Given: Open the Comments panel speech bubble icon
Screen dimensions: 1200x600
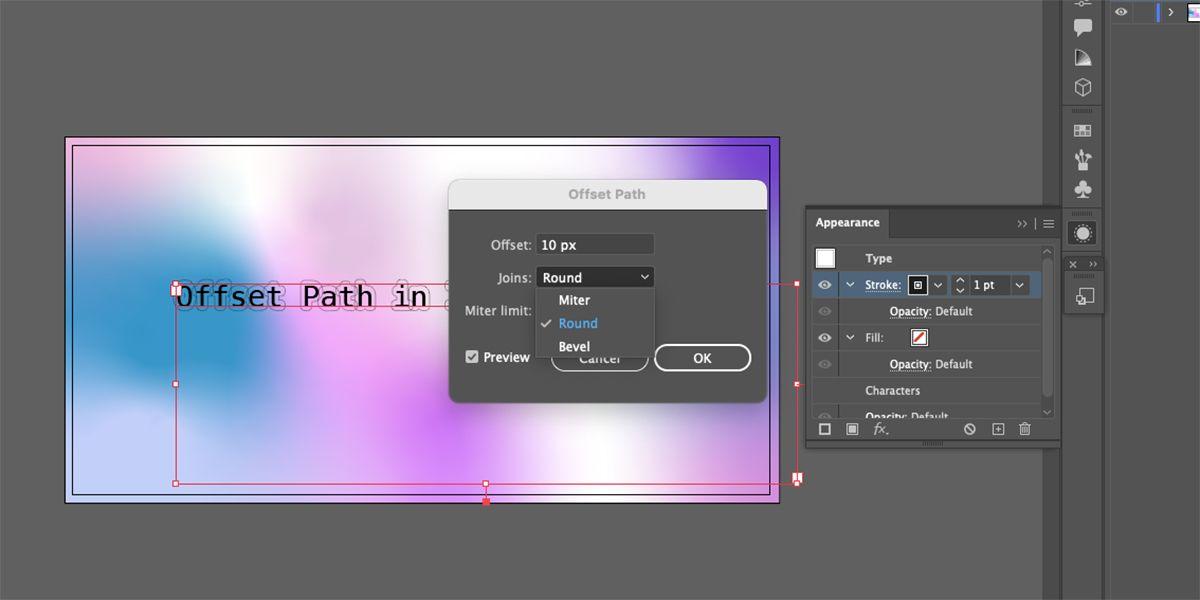Looking at the screenshot, I should (1082, 28).
